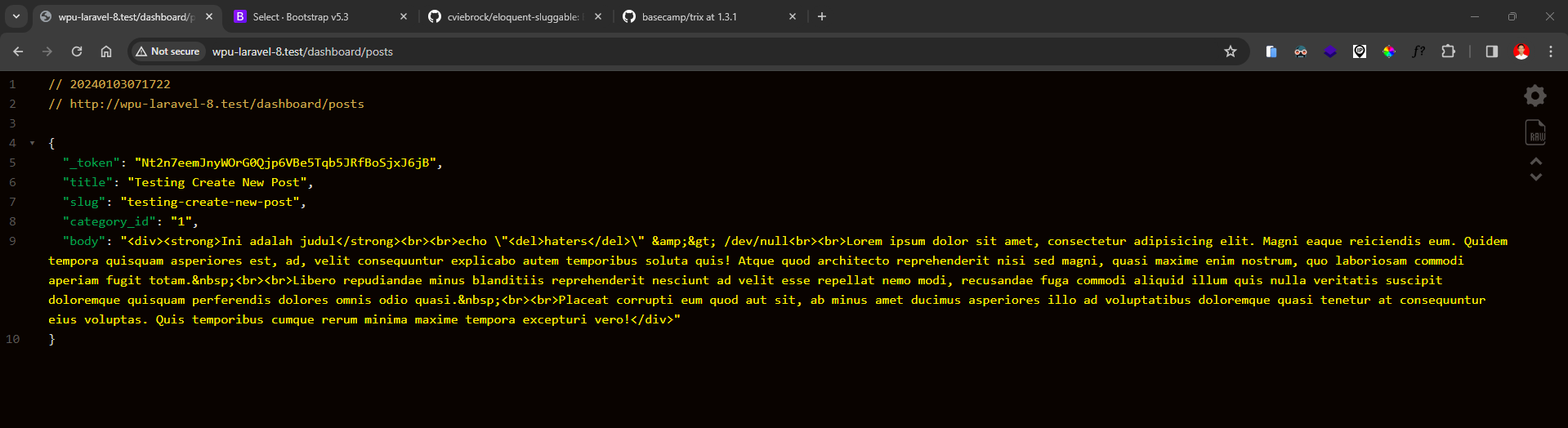Open the Extensions puzzle menu
1568x428 pixels.
pyautogui.click(x=1448, y=51)
